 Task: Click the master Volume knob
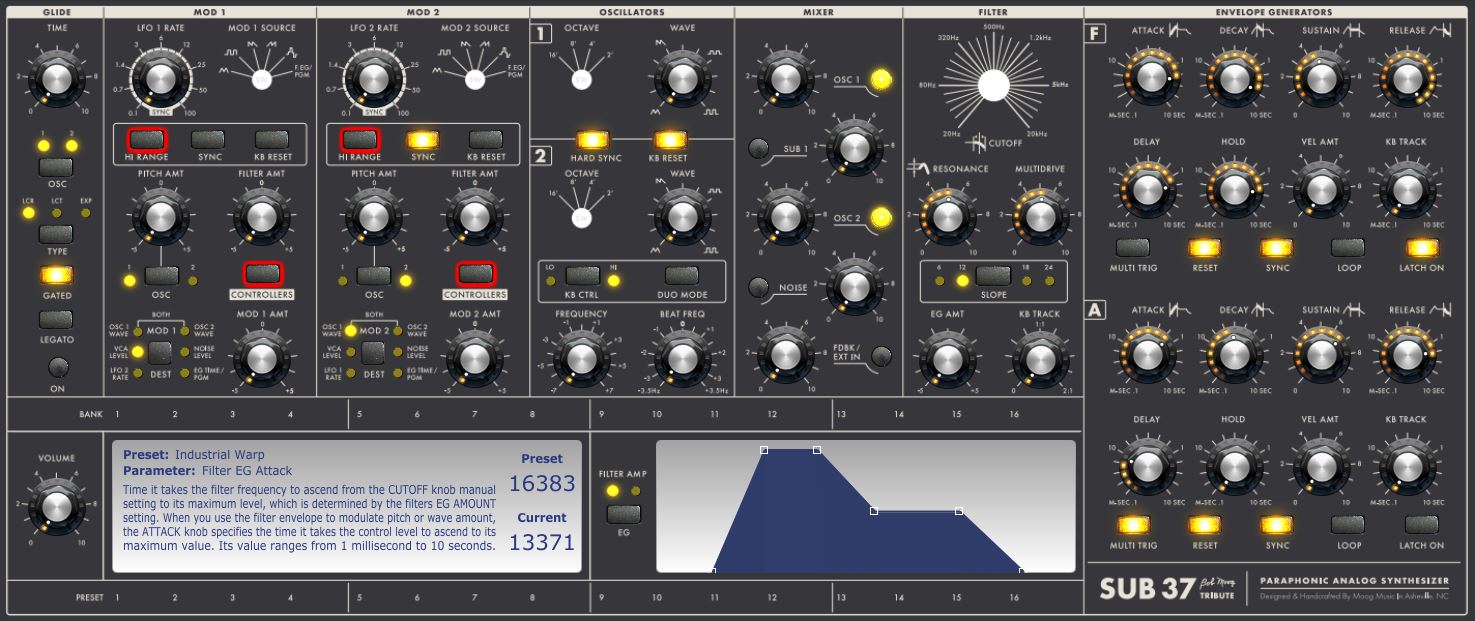click(x=55, y=503)
